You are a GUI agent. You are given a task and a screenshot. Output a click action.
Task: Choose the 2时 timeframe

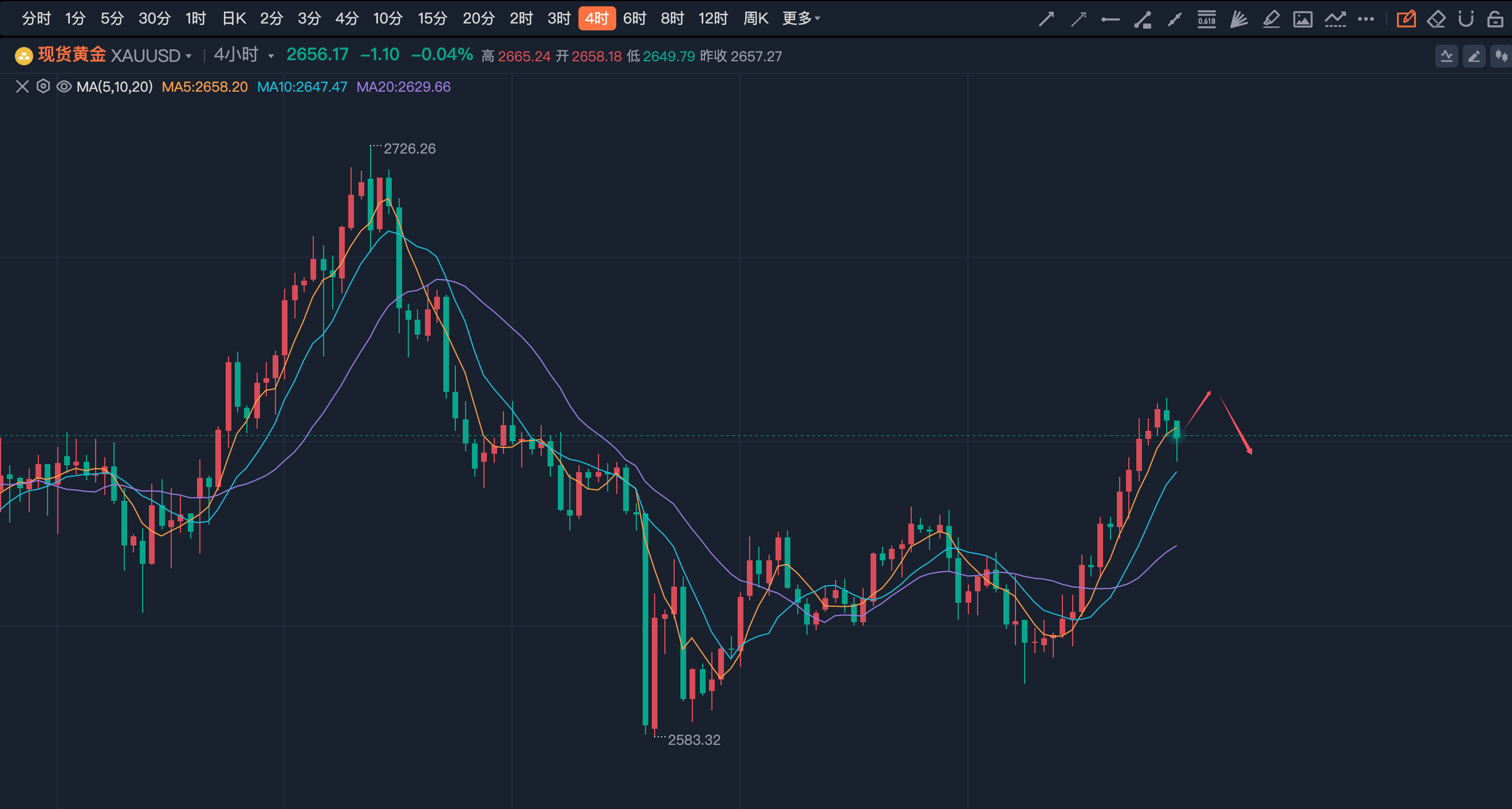(x=521, y=19)
